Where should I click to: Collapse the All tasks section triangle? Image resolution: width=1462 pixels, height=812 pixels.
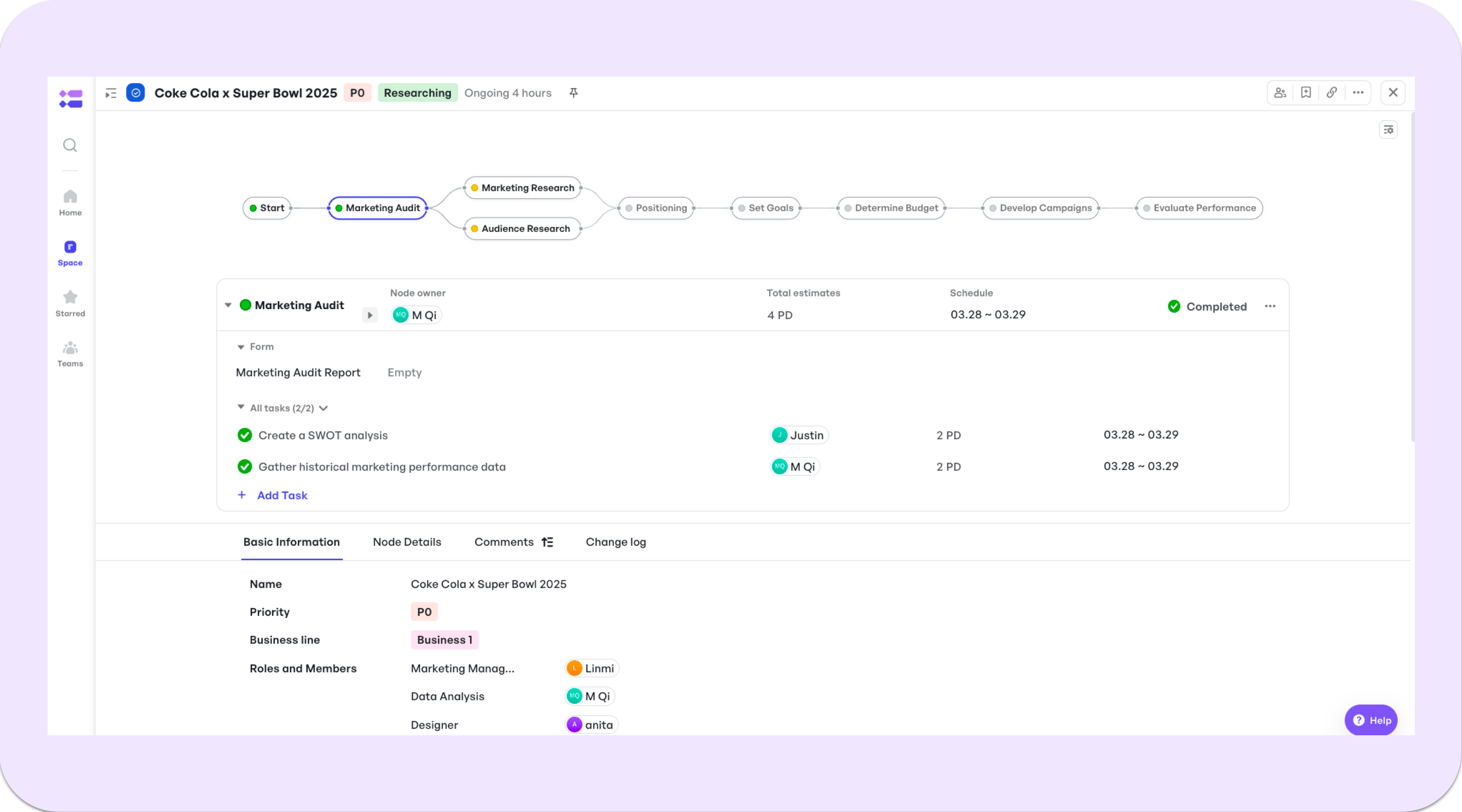240,407
